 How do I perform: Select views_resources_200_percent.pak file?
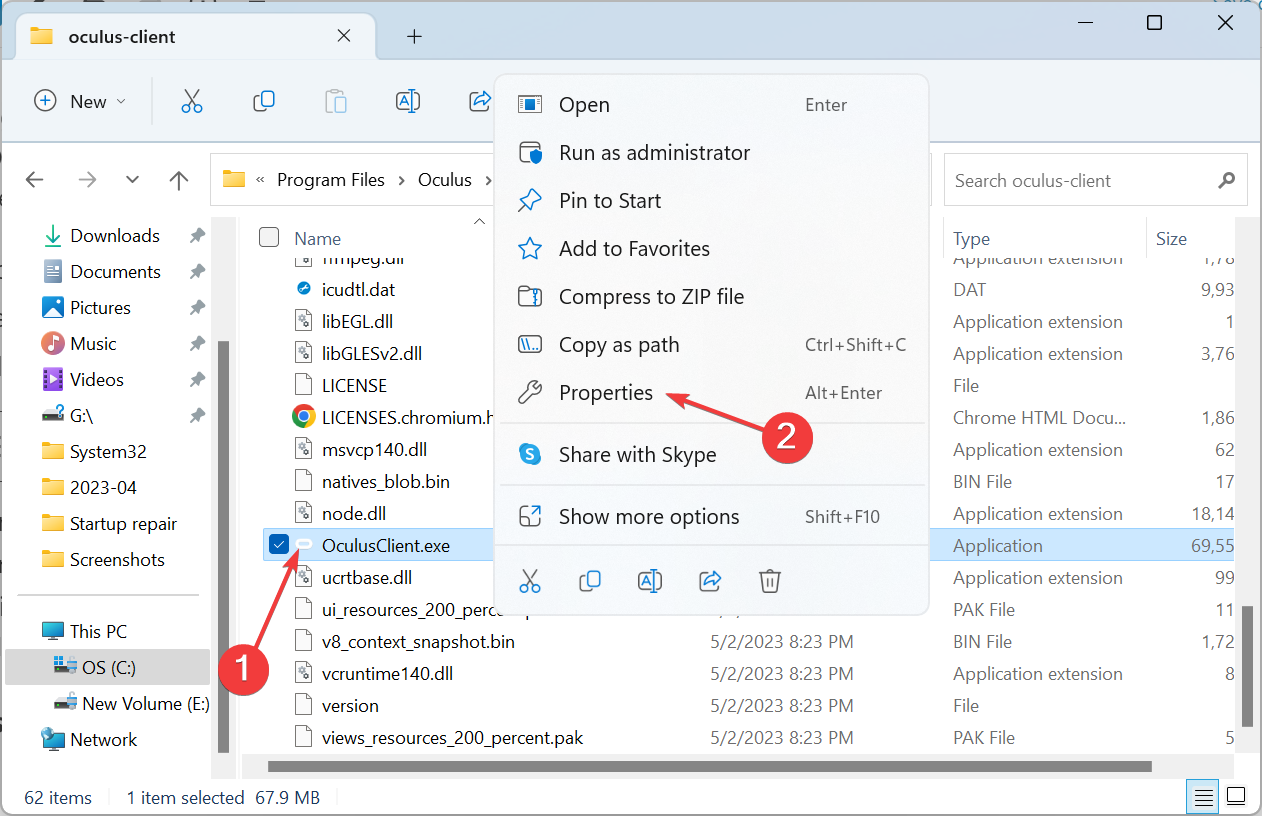(x=452, y=737)
